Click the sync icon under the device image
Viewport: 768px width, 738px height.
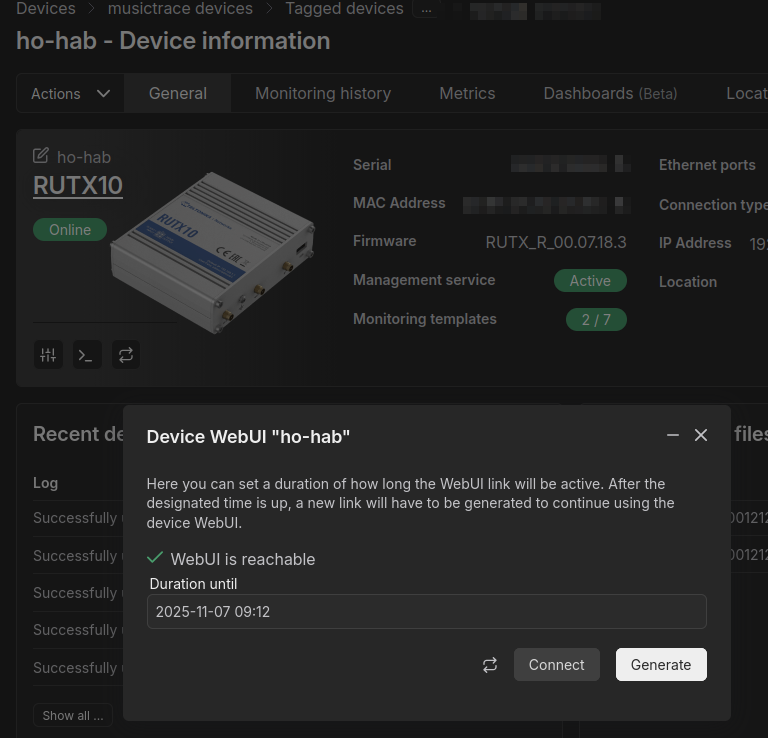point(125,354)
